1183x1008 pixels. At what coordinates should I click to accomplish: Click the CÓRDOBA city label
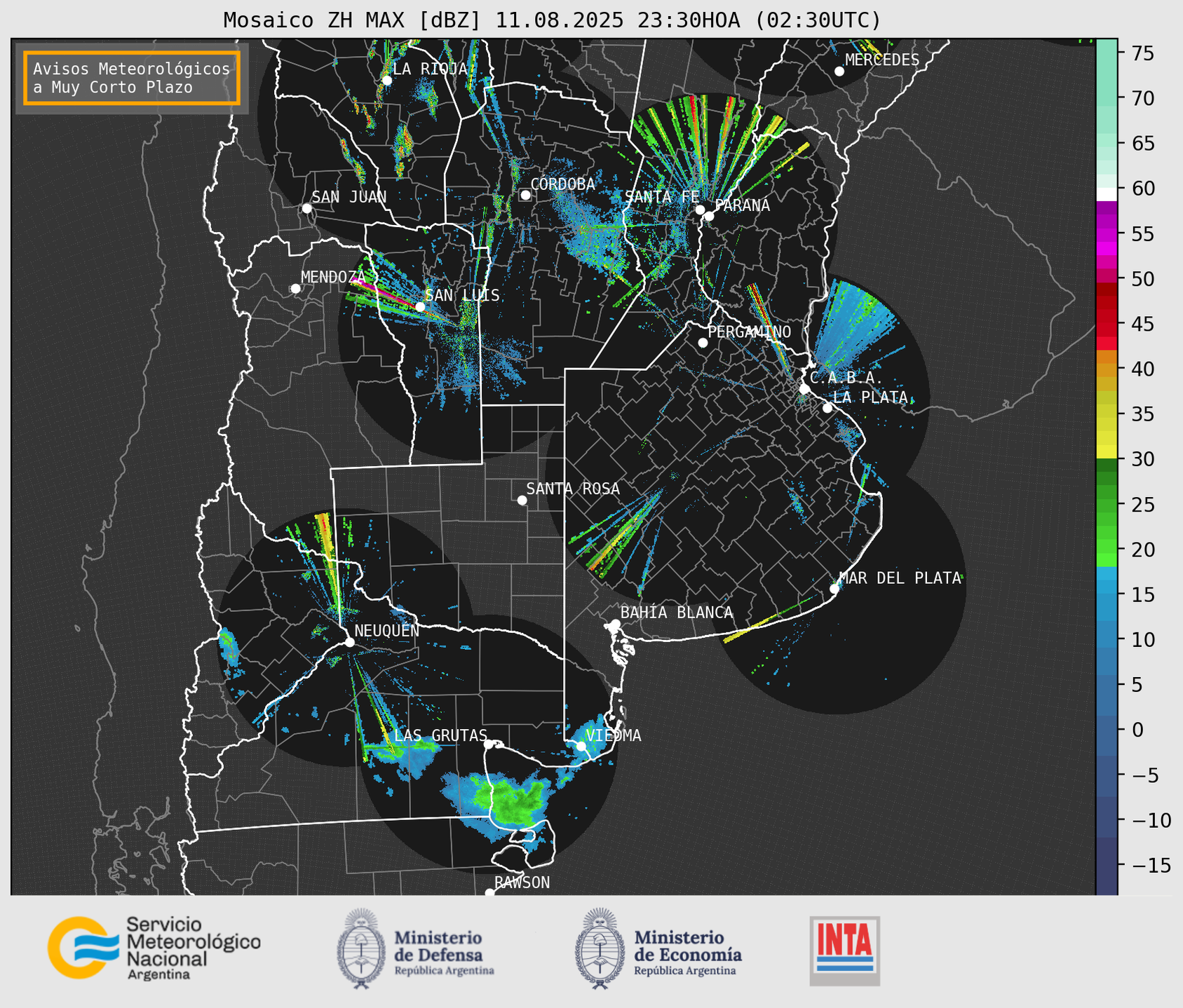click(x=563, y=184)
